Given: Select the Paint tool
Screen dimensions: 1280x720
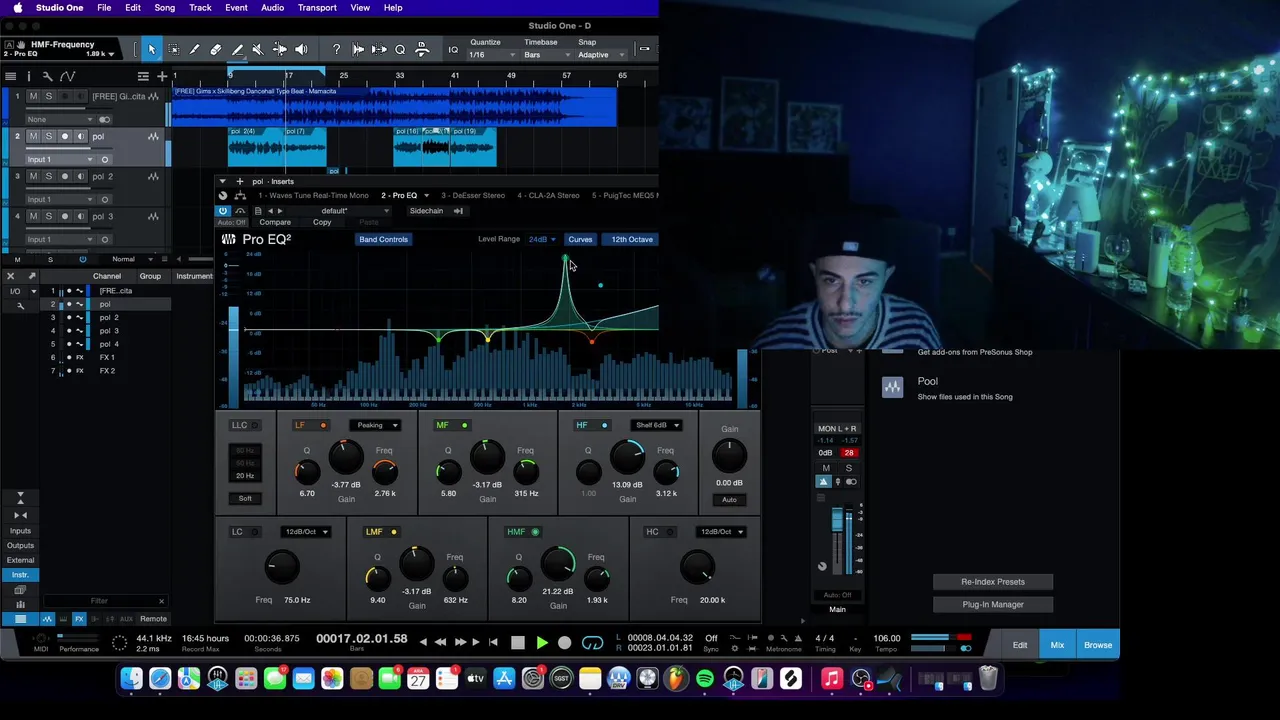Looking at the screenshot, I should pyautogui.click(x=237, y=49).
